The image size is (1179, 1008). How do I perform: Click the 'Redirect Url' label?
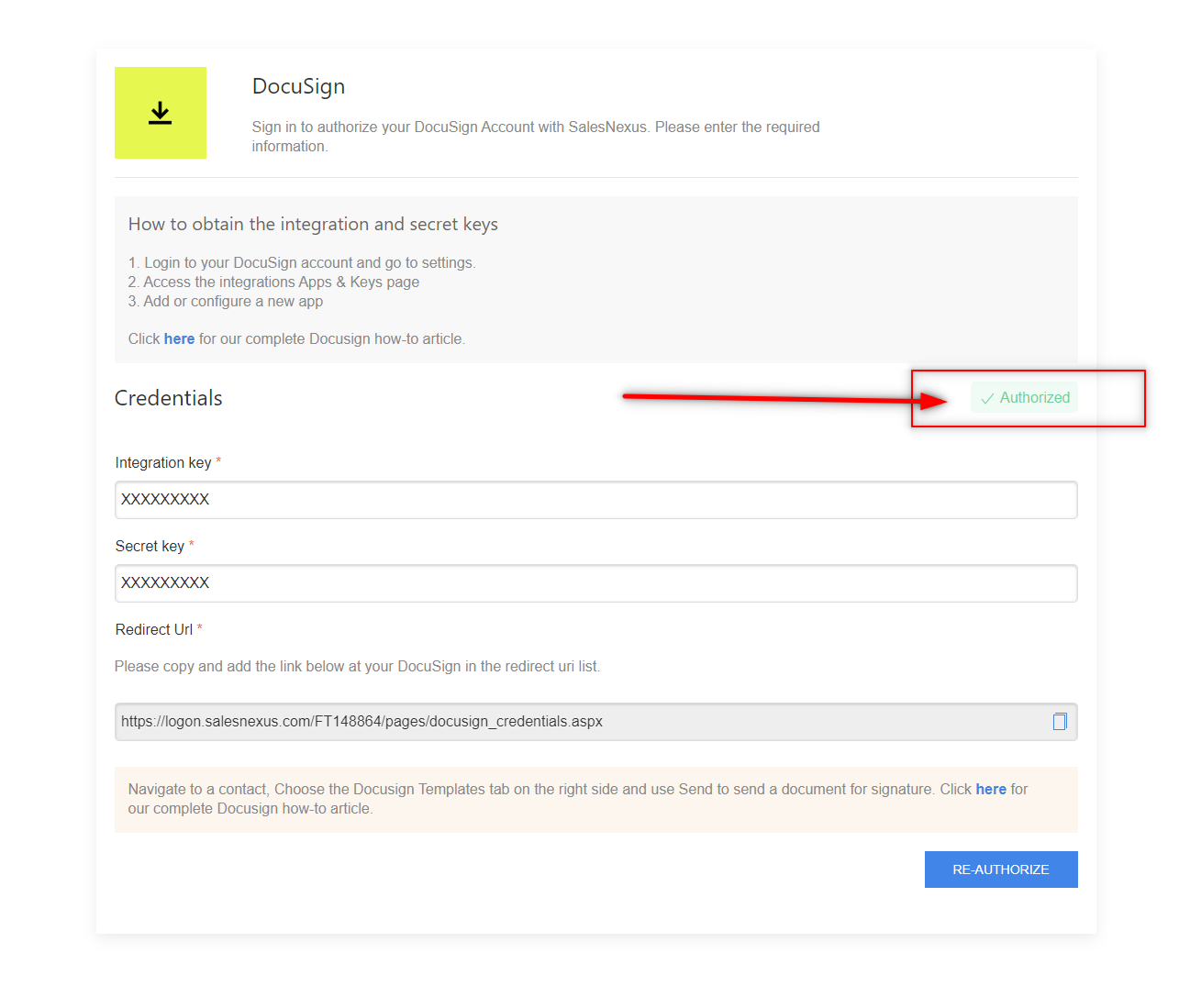click(x=154, y=630)
